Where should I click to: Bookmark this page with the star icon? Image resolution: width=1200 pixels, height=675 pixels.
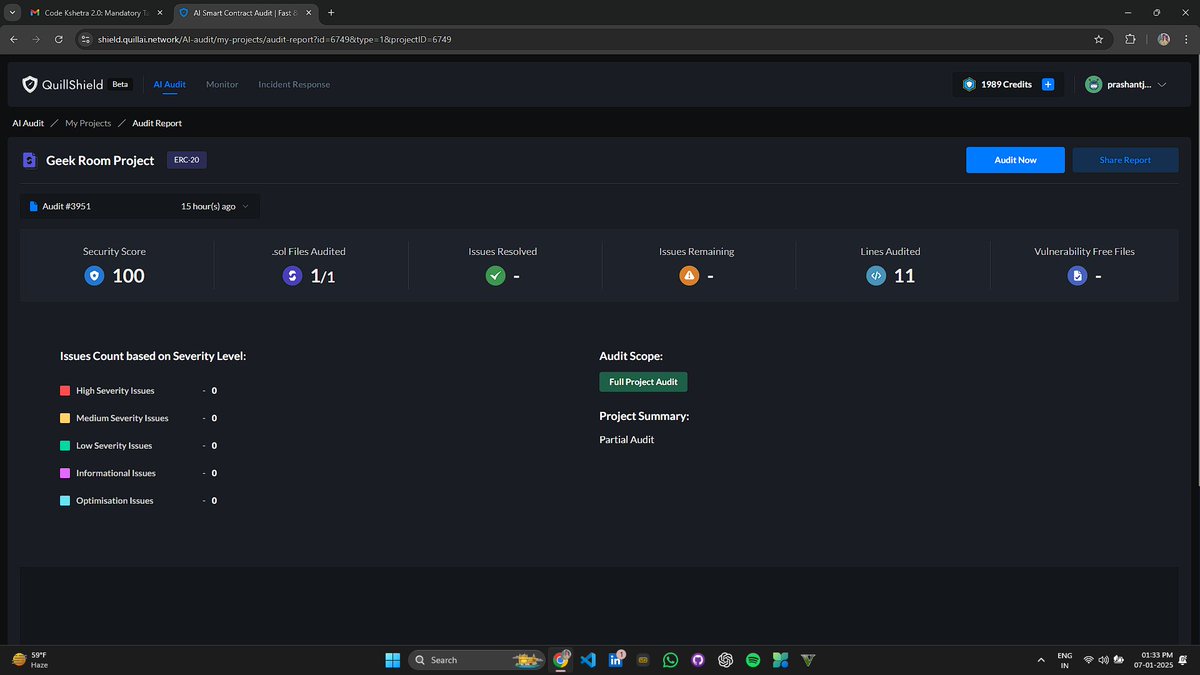pos(1099,39)
